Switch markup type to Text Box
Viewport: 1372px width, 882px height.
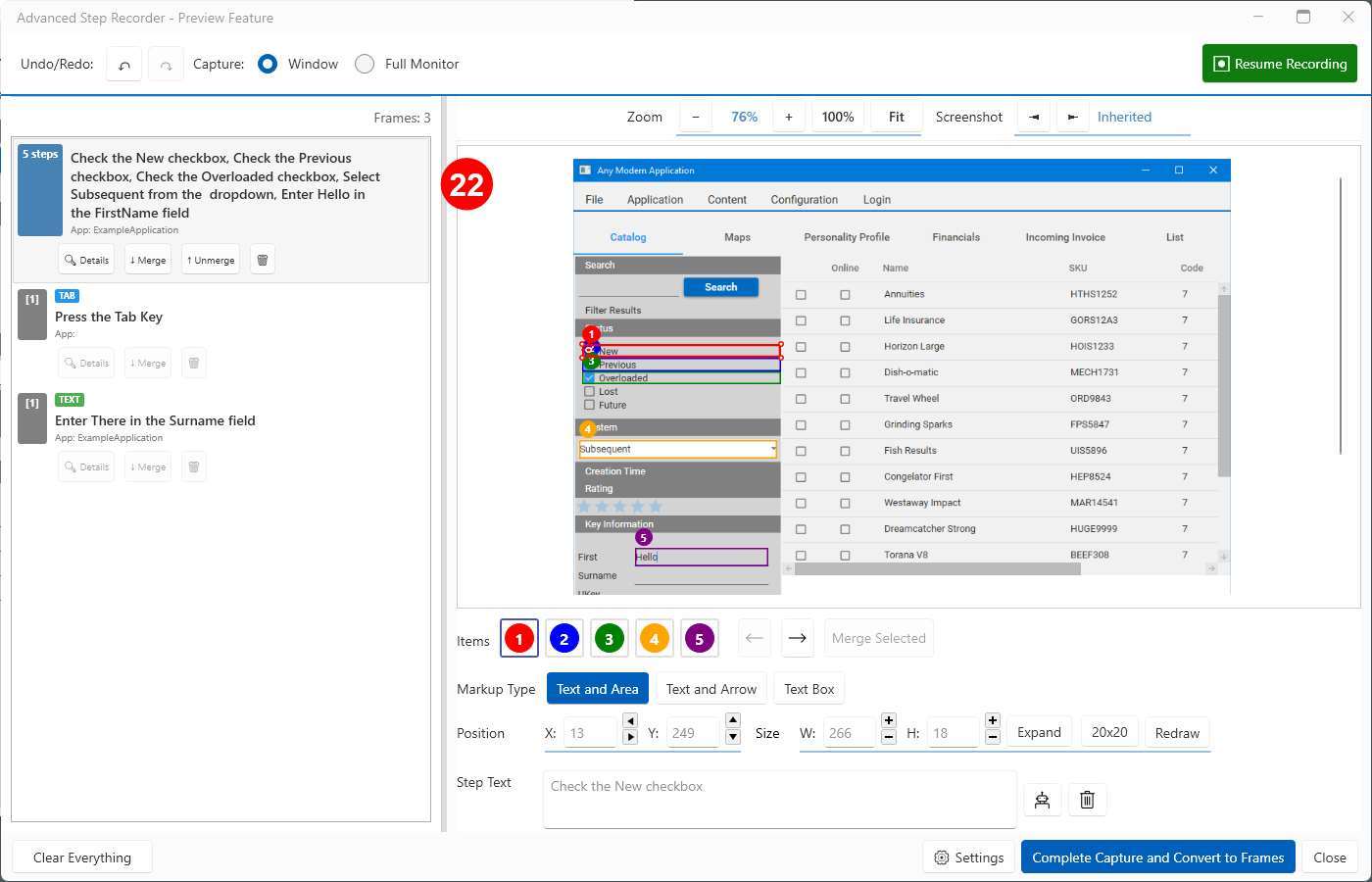(x=808, y=689)
